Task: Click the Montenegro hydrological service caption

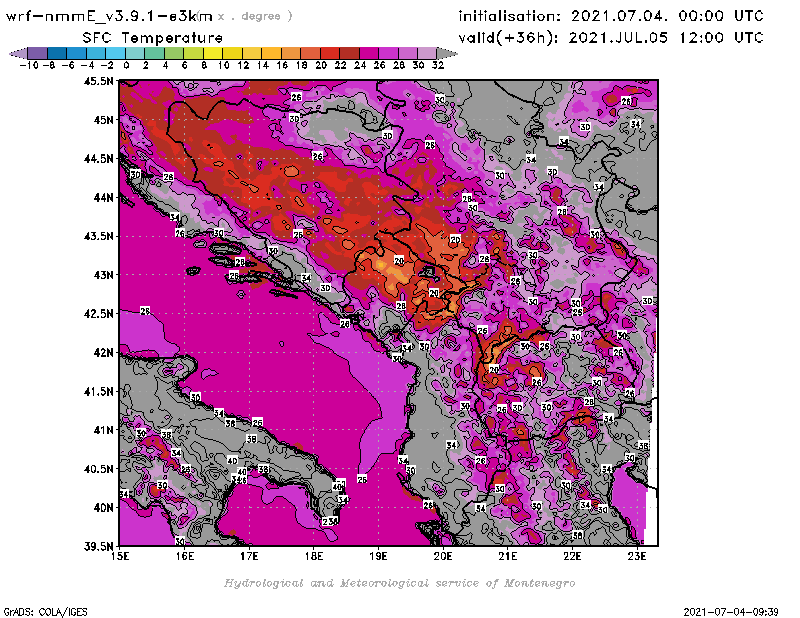Action: (x=399, y=583)
